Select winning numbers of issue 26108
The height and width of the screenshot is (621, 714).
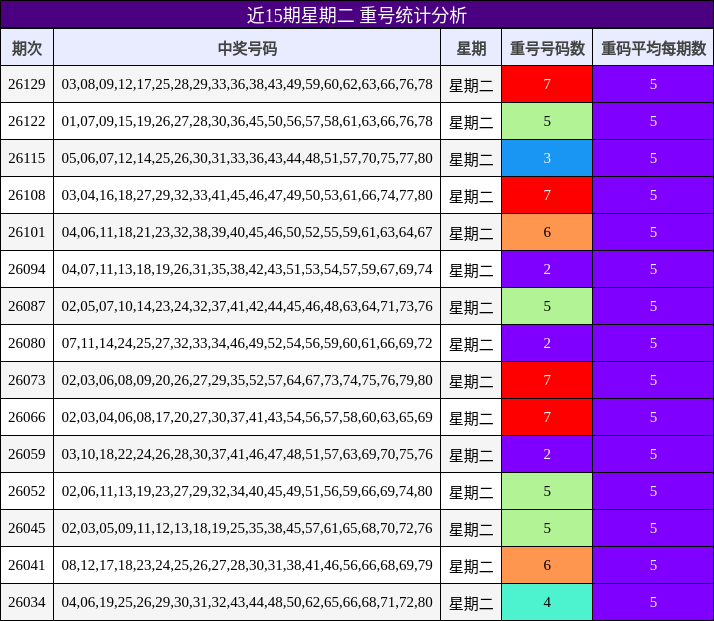point(247,195)
